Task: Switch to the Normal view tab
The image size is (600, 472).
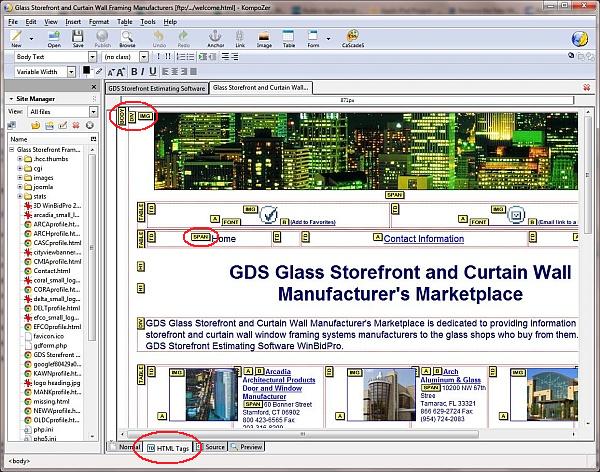Action: click(x=125, y=447)
